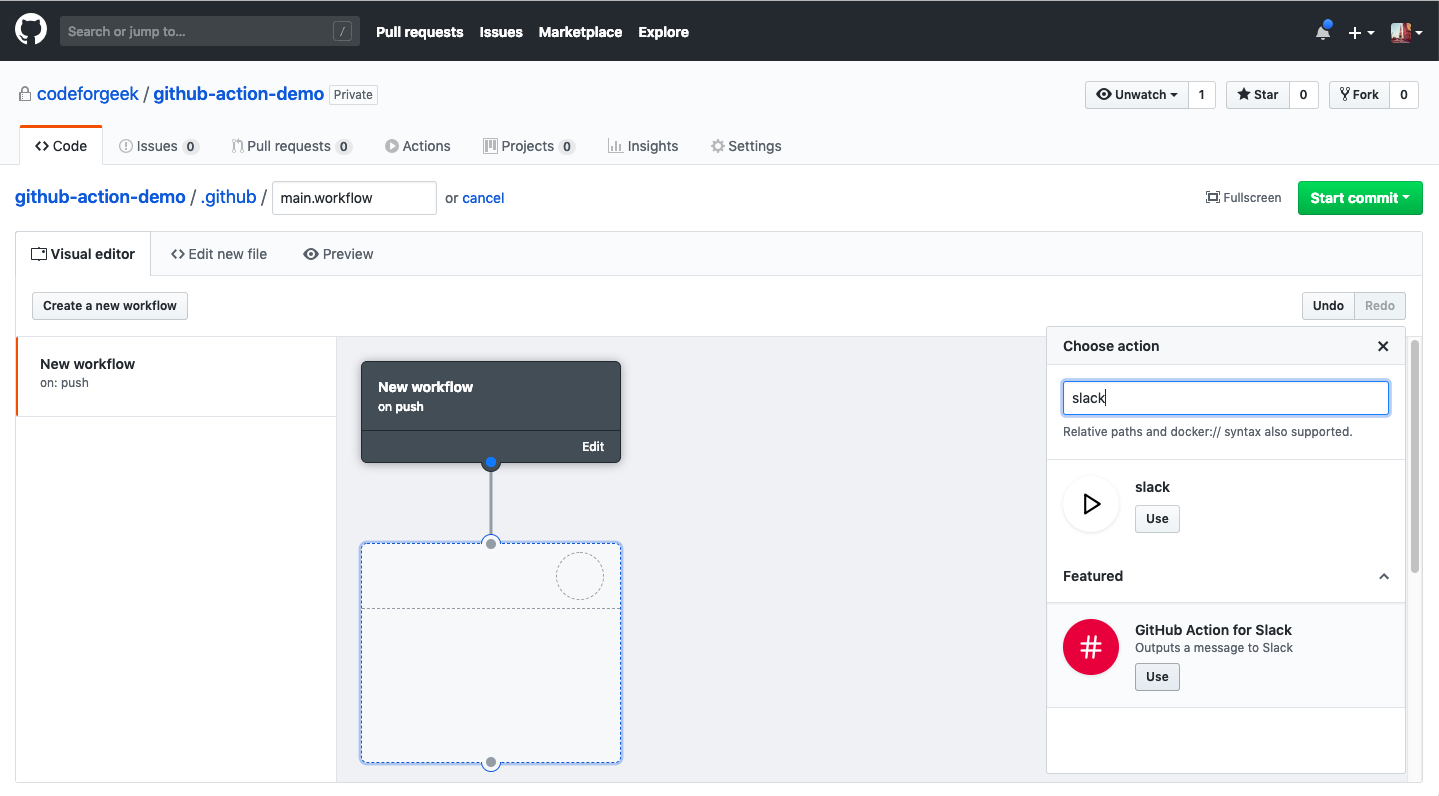Open GitHub home via Octocat logo
Viewport: 1439px width, 796px height.
(31, 30)
